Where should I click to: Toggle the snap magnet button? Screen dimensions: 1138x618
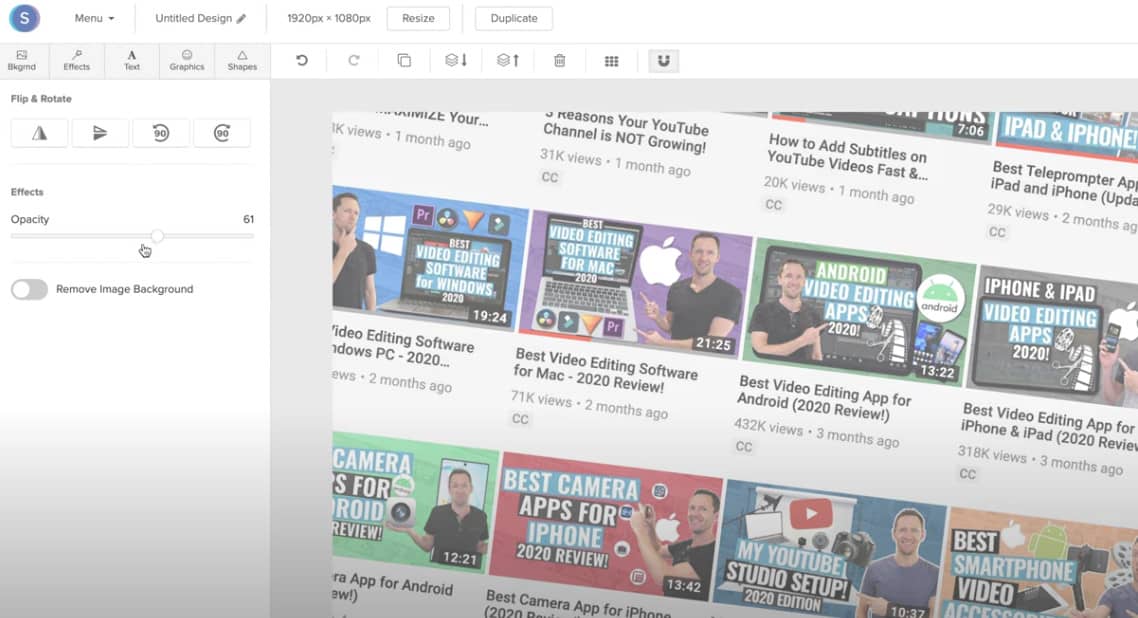click(663, 61)
